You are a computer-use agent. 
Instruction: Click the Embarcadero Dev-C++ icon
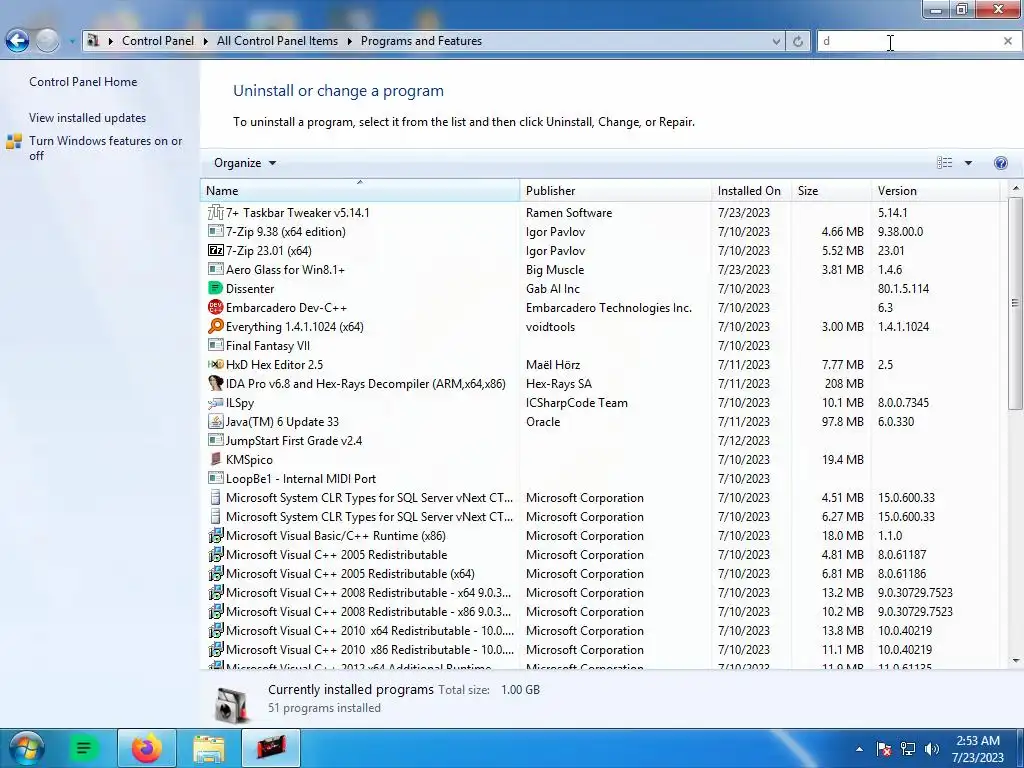tap(215, 307)
